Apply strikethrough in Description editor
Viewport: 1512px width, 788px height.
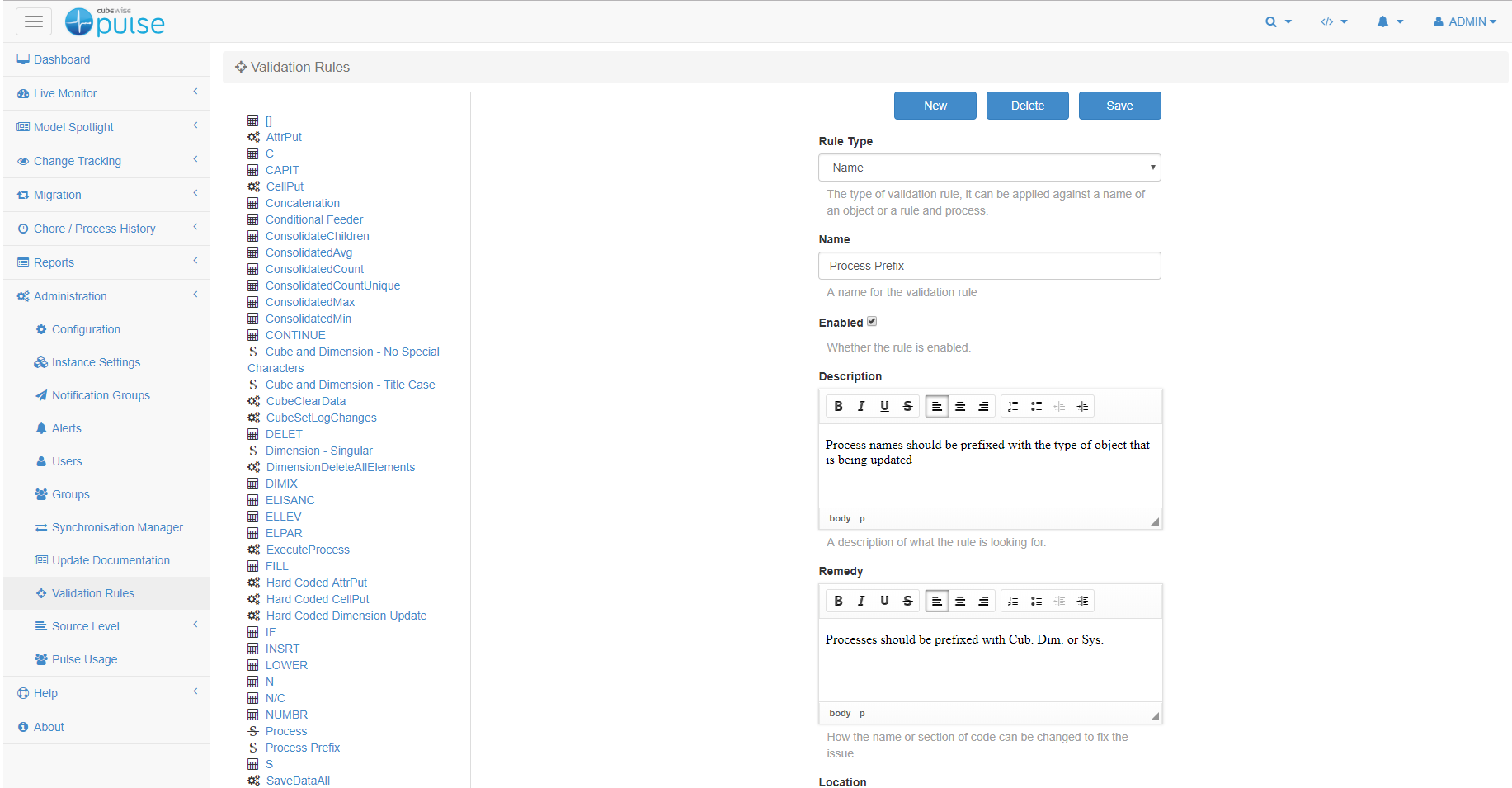click(907, 406)
